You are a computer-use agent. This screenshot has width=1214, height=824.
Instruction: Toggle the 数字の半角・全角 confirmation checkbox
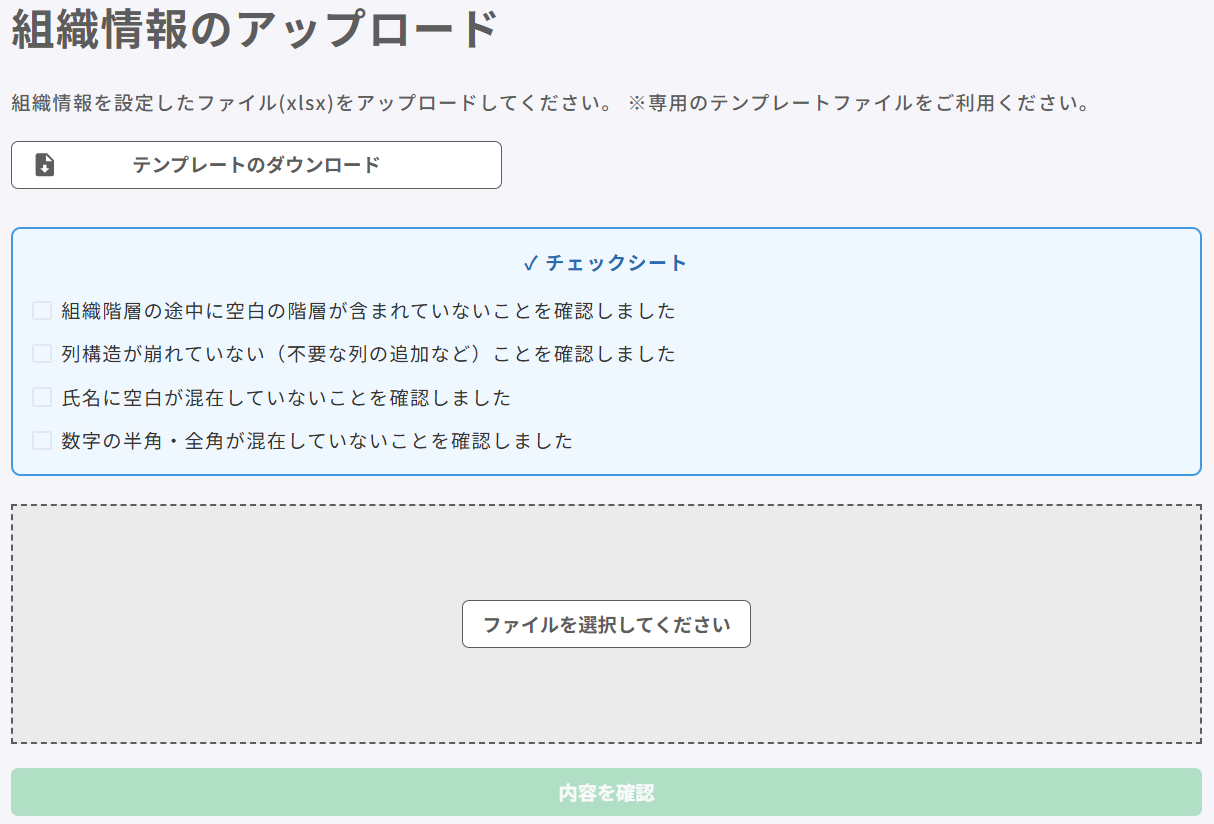(x=42, y=441)
